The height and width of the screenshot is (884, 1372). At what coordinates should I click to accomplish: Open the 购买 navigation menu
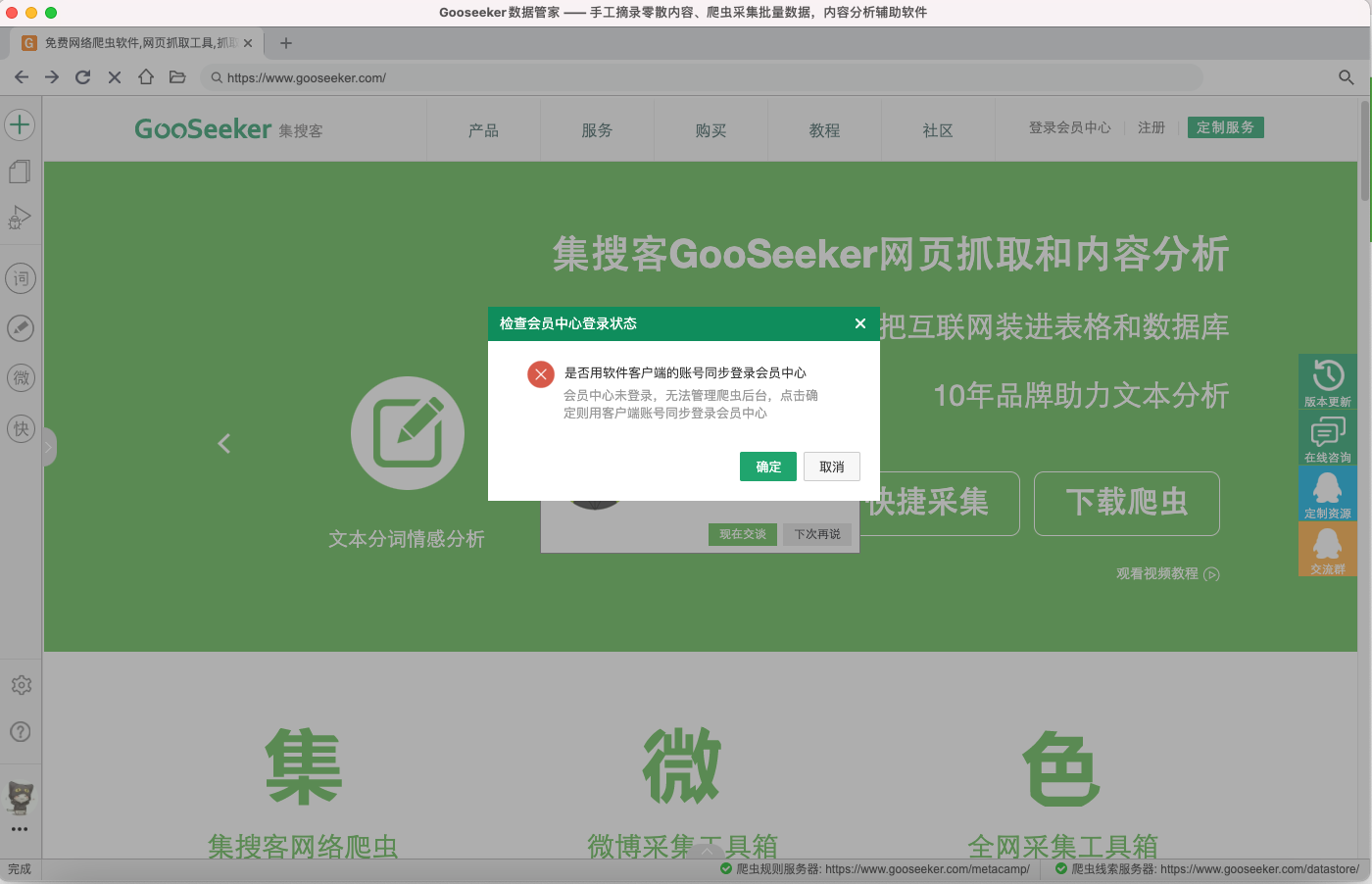710,130
